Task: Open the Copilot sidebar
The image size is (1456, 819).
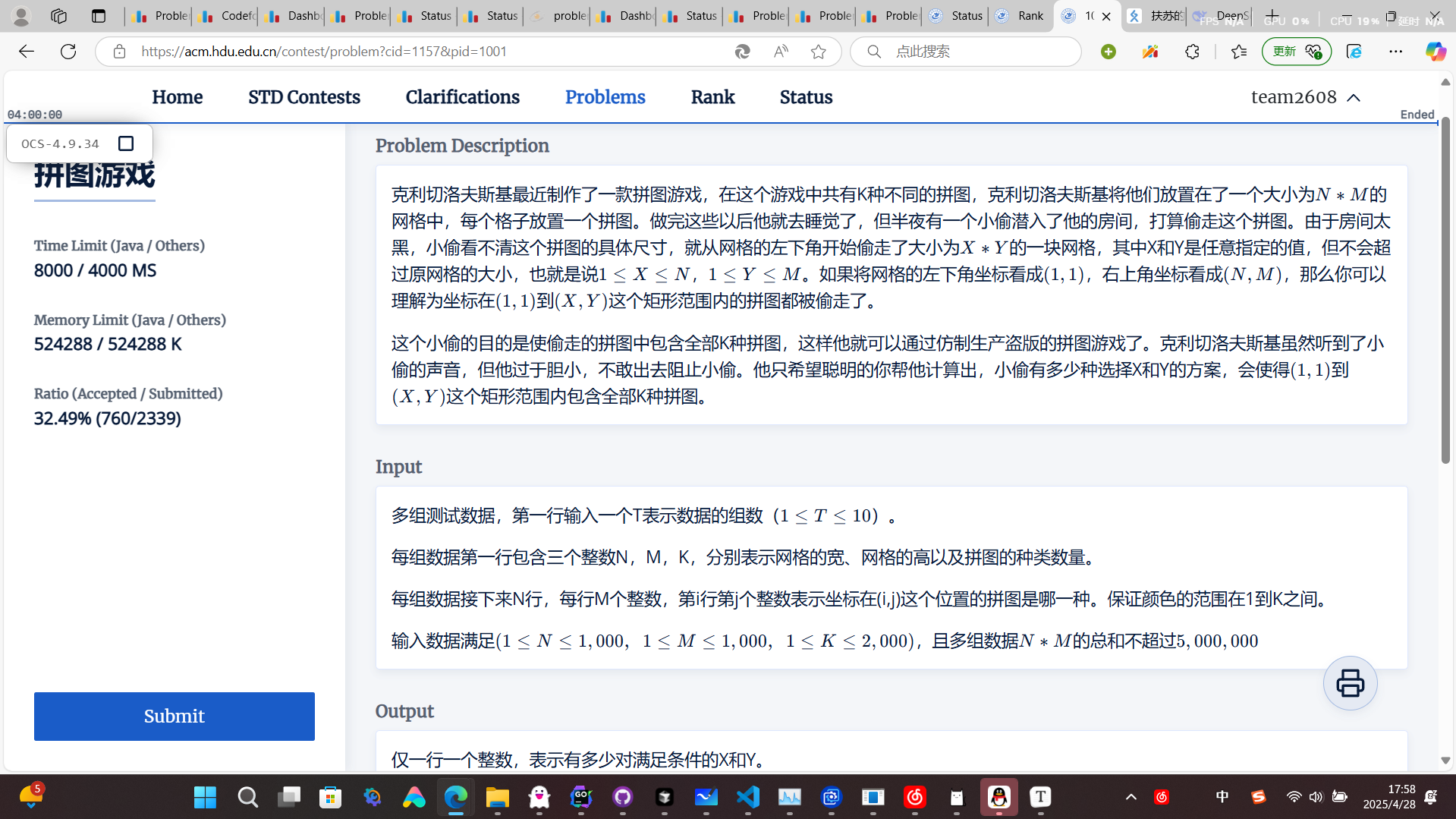Action: pyautogui.click(x=1435, y=52)
